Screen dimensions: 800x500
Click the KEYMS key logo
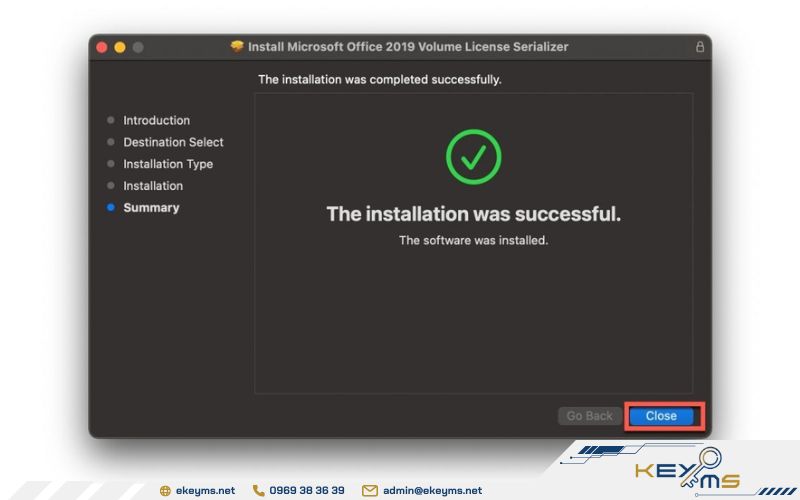[698, 470]
